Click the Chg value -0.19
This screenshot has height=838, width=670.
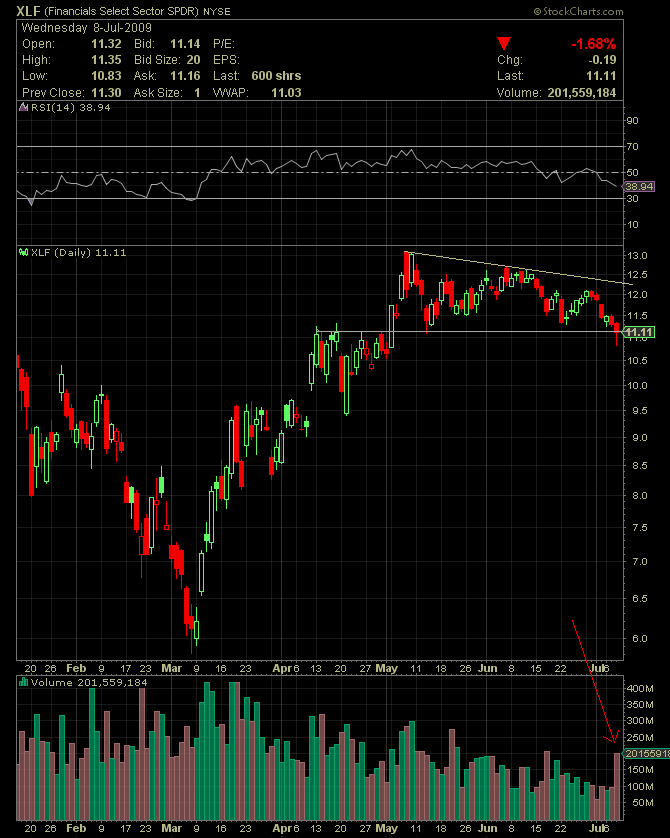[602, 60]
